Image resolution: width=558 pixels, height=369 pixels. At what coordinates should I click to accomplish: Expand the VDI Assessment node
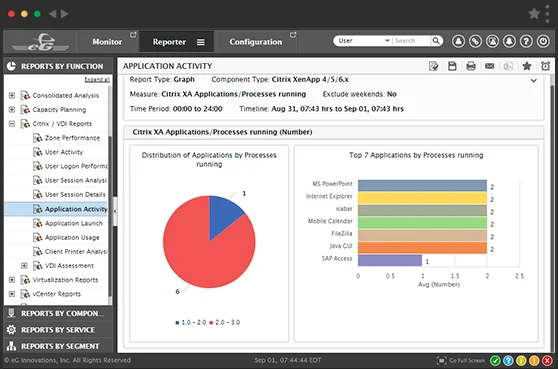click(24, 266)
